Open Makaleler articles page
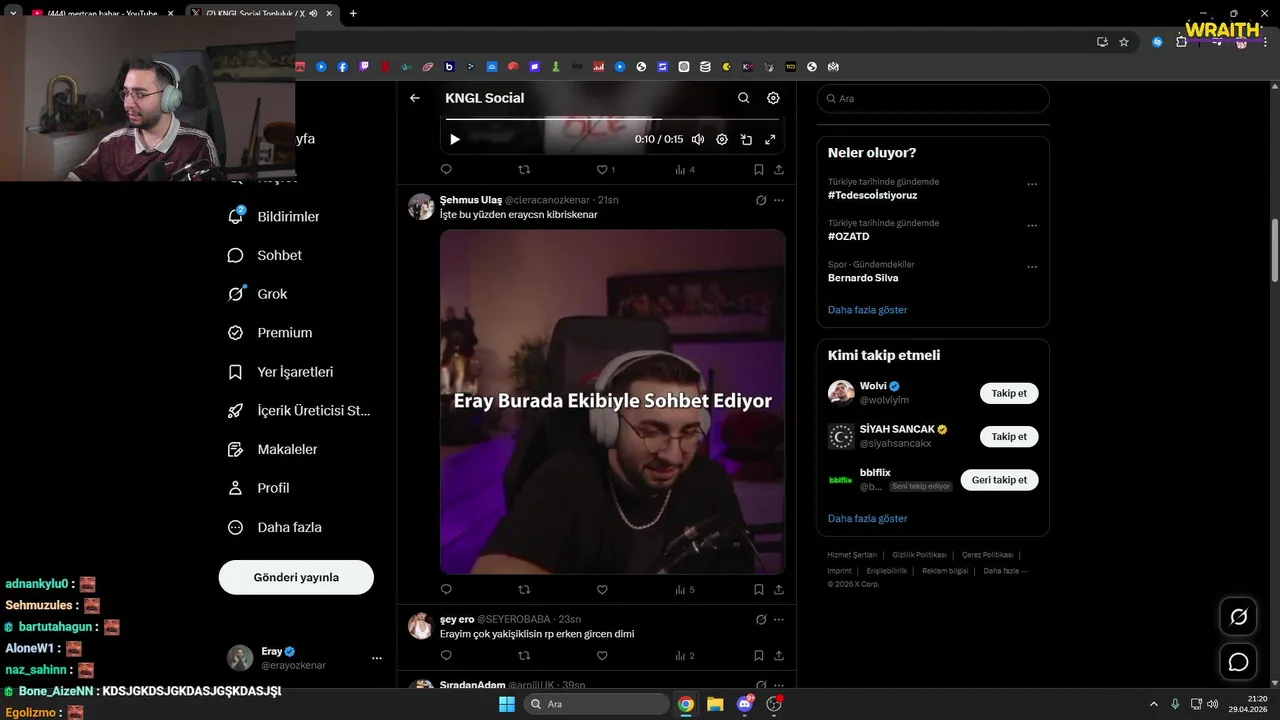 coord(273,449)
